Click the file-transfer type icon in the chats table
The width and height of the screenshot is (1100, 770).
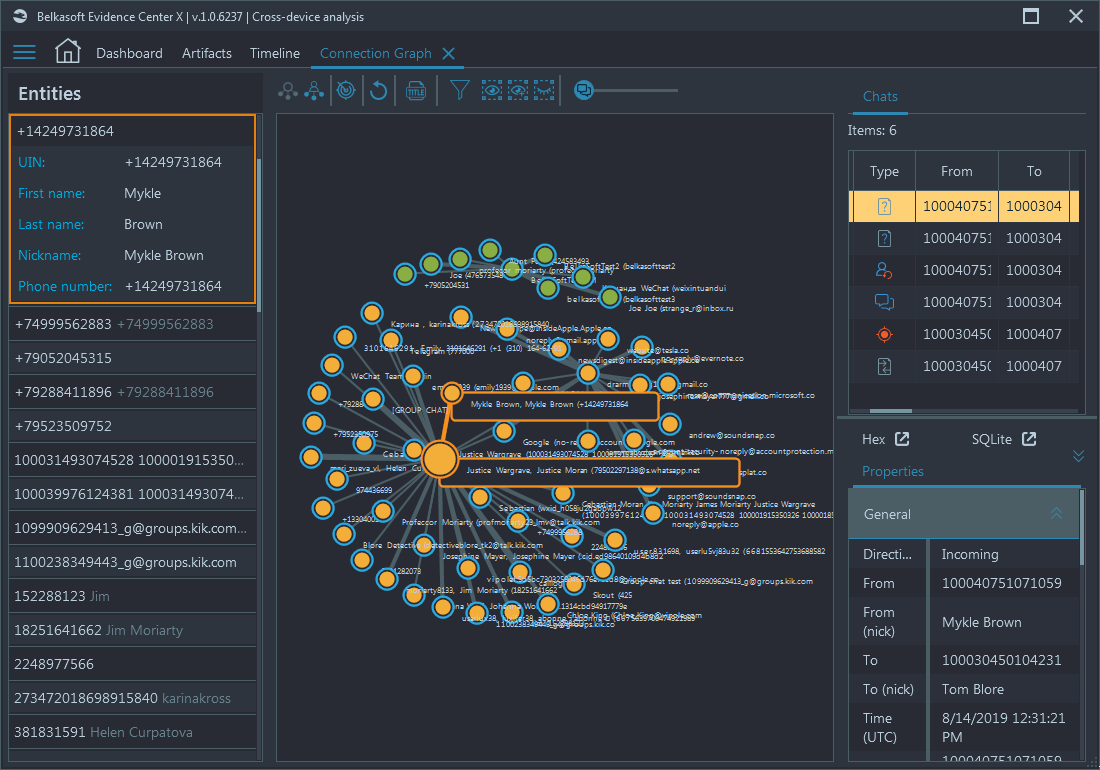click(884, 366)
